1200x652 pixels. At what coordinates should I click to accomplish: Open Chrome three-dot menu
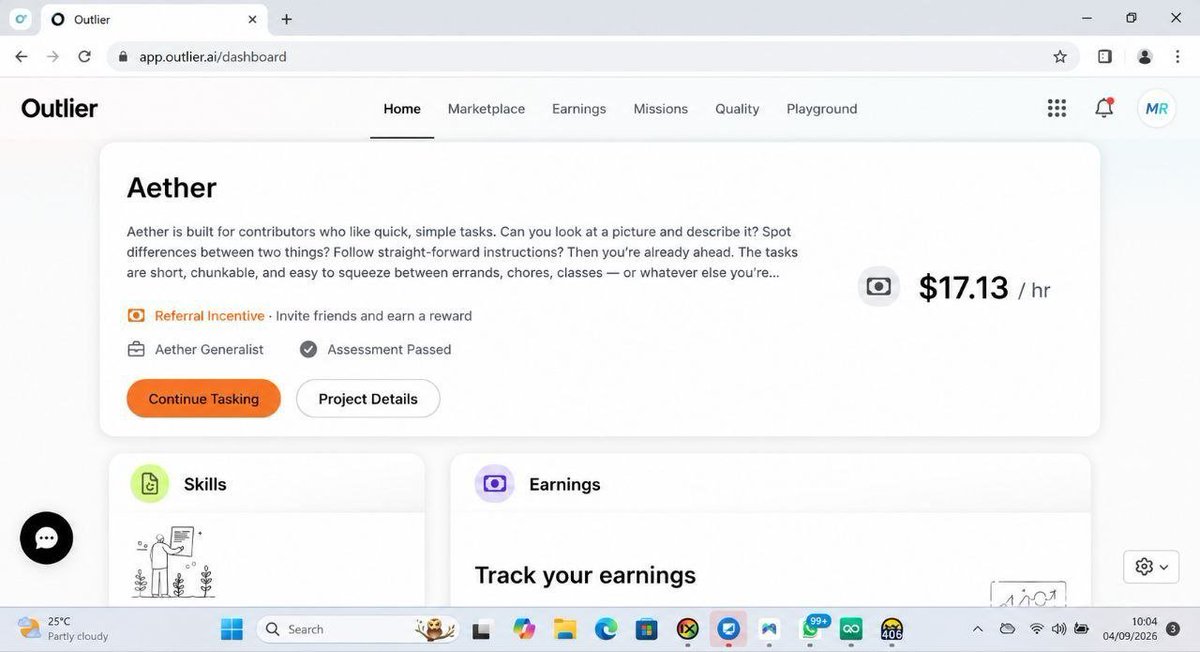pyautogui.click(x=1178, y=57)
